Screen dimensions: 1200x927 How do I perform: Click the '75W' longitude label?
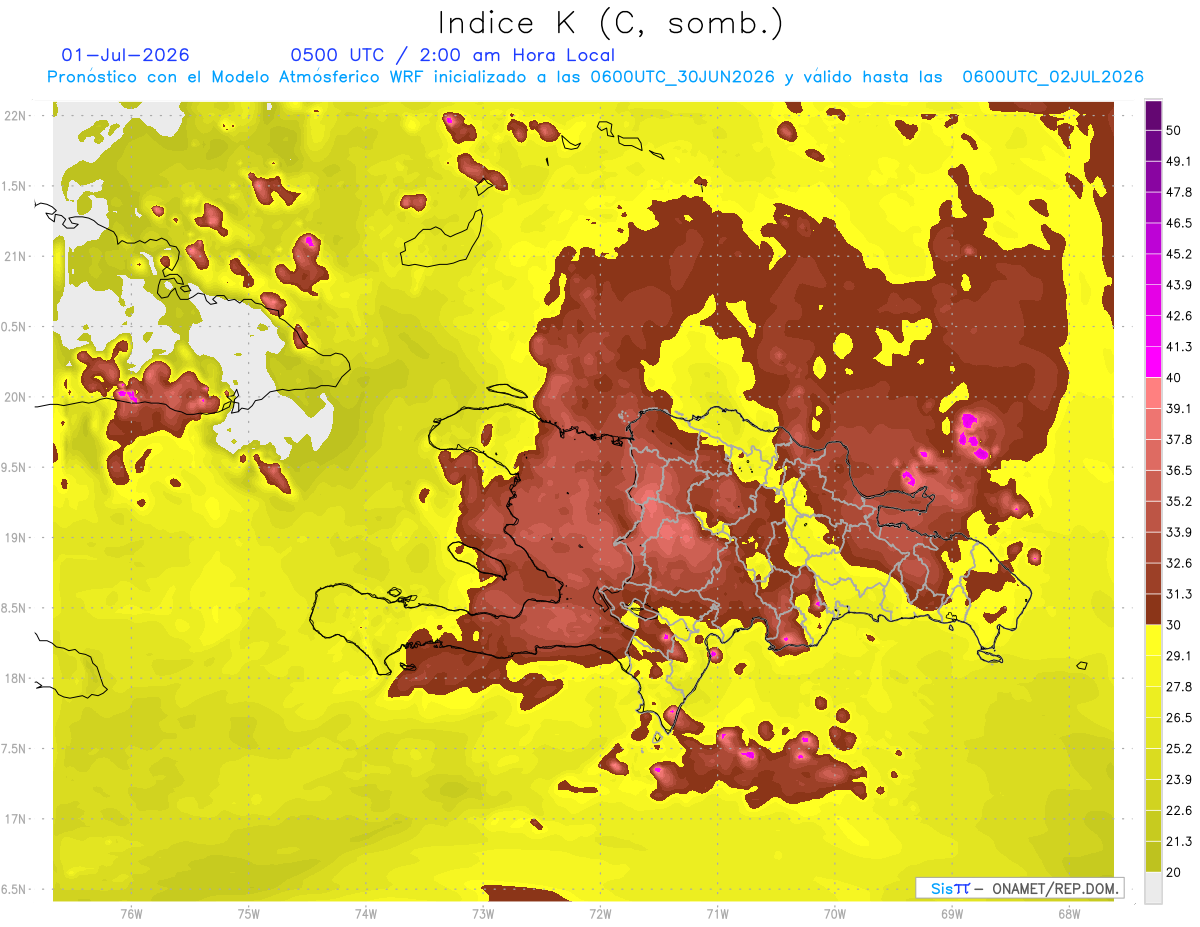[x=249, y=914]
